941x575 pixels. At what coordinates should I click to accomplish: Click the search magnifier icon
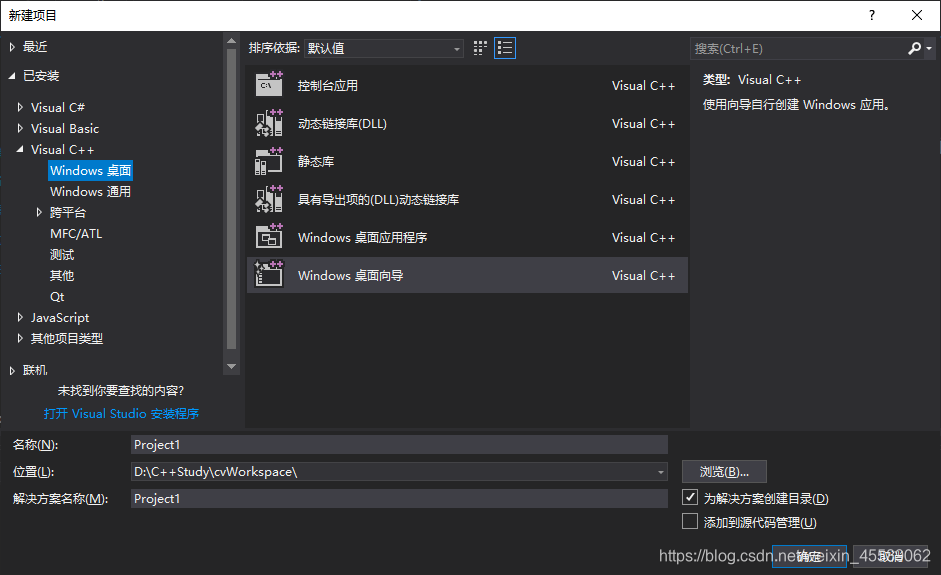914,48
